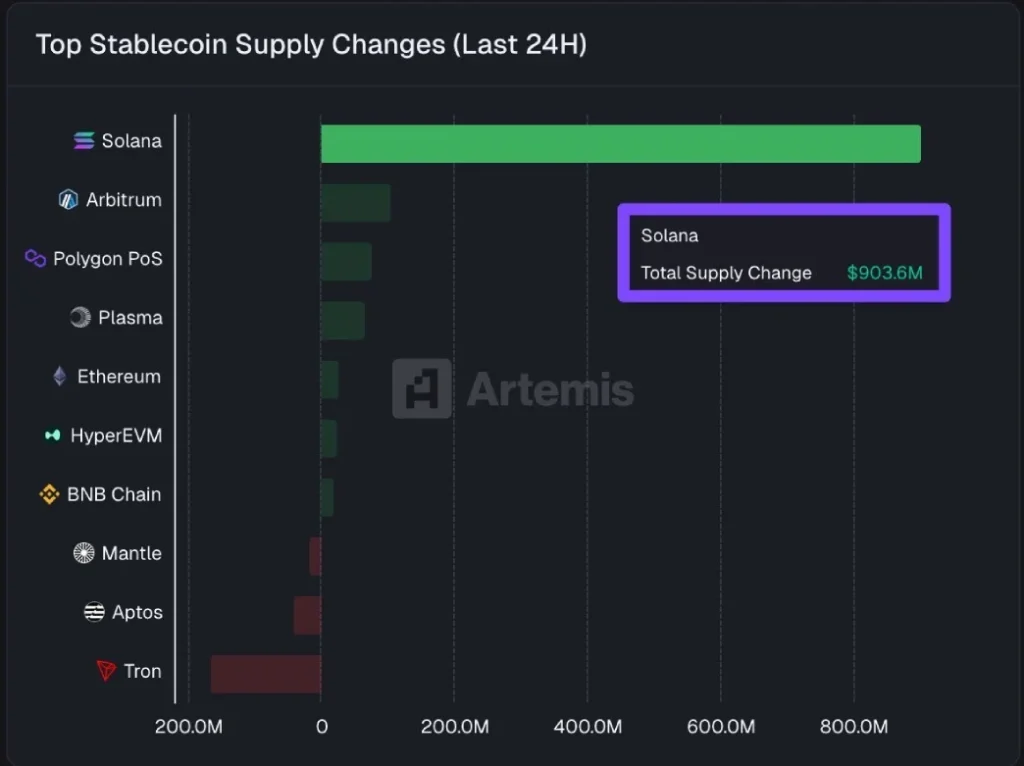Click the $903.6M tooltip value
This screenshot has width=1024, height=766.
coord(884,273)
